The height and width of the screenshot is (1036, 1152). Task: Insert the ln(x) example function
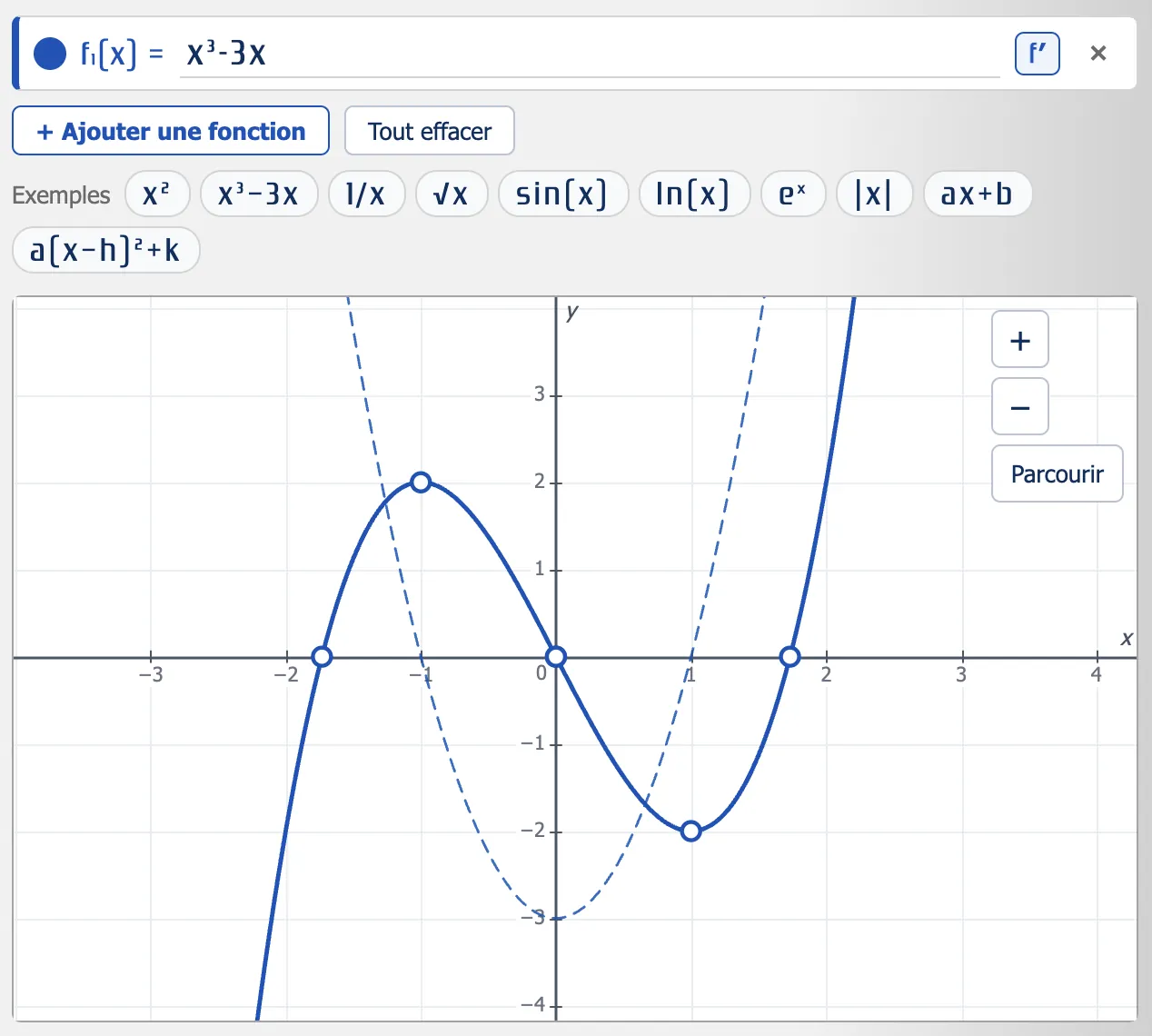coord(694,194)
